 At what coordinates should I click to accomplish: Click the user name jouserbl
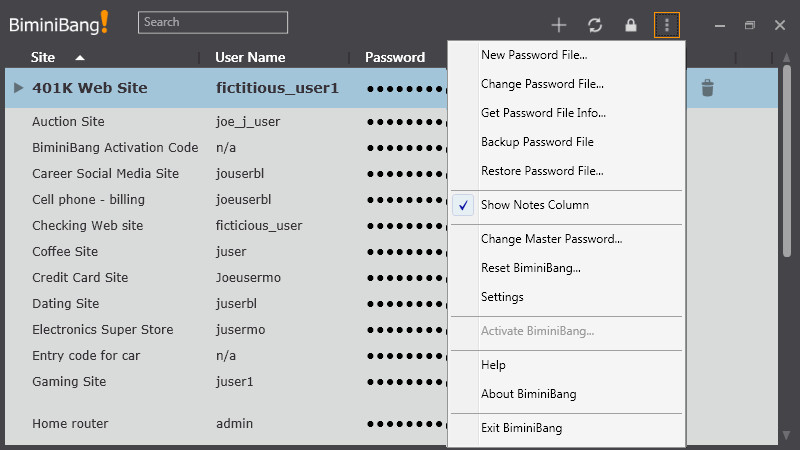tap(240, 174)
